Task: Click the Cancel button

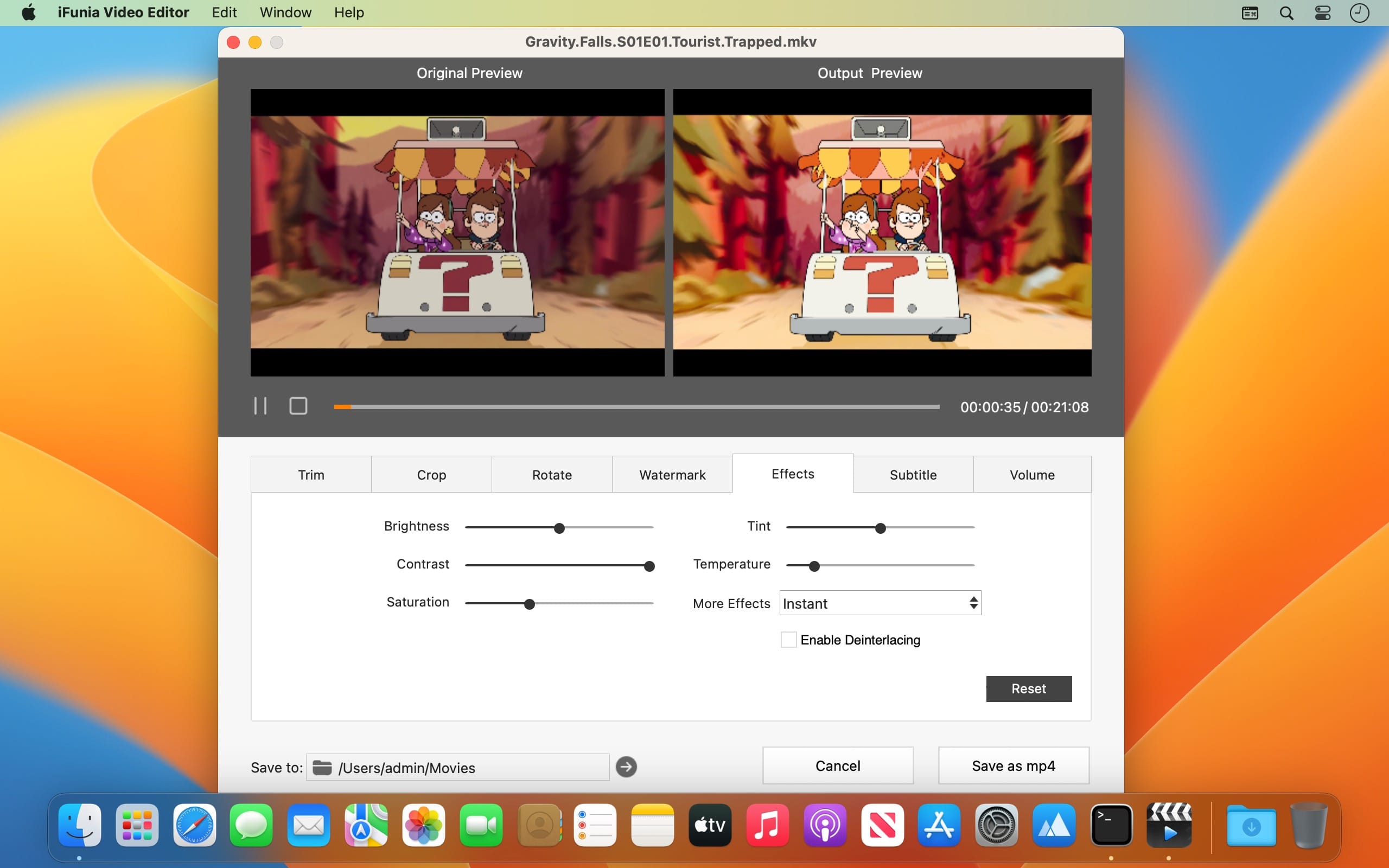Action: click(x=837, y=765)
